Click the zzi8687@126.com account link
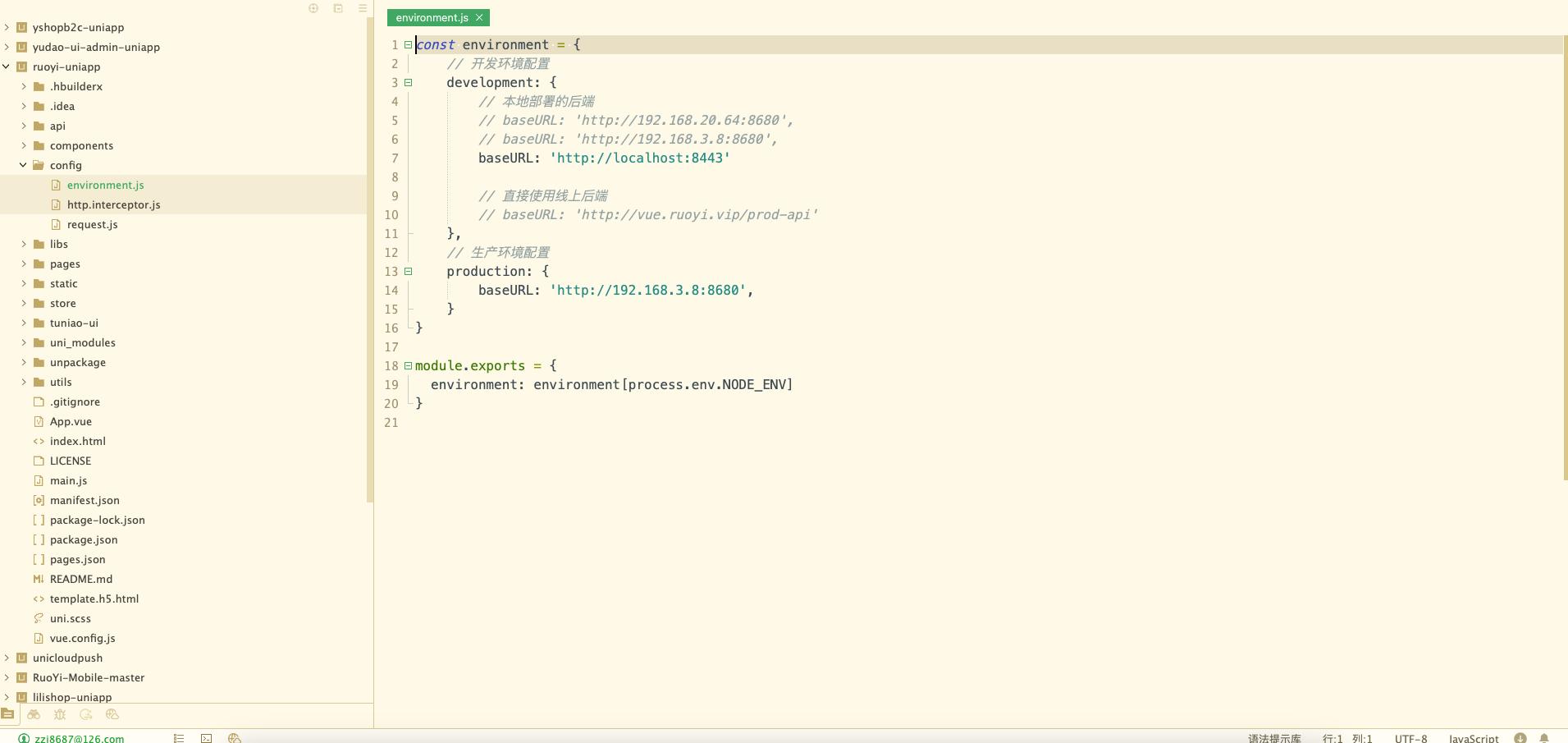Viewport: 1568px width, 743px height. click(x=79, y=738)
